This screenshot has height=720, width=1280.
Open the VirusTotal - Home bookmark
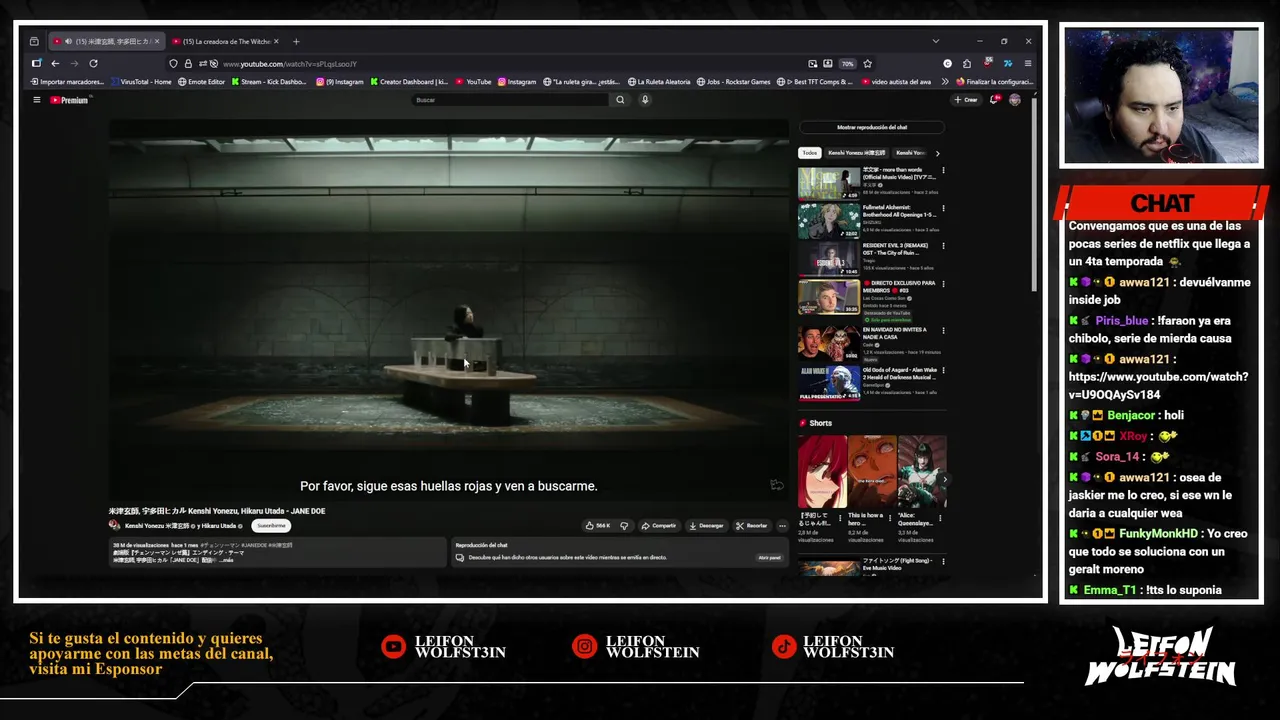point(141,82)
